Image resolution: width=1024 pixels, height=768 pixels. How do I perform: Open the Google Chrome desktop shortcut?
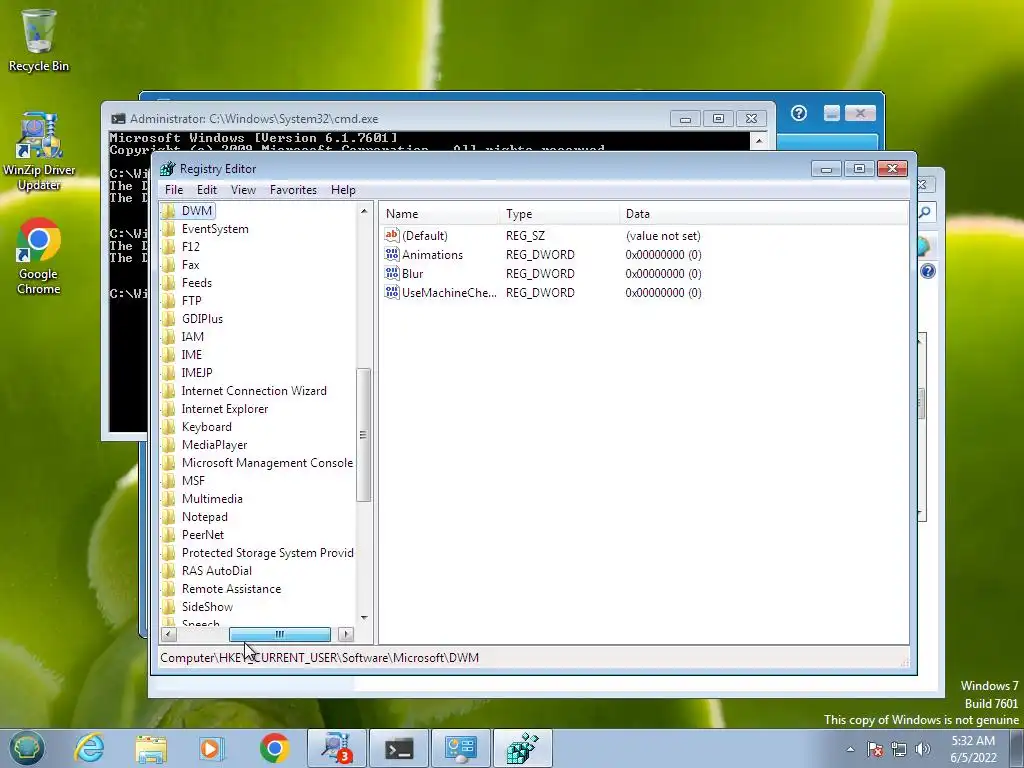click(39, 256)
